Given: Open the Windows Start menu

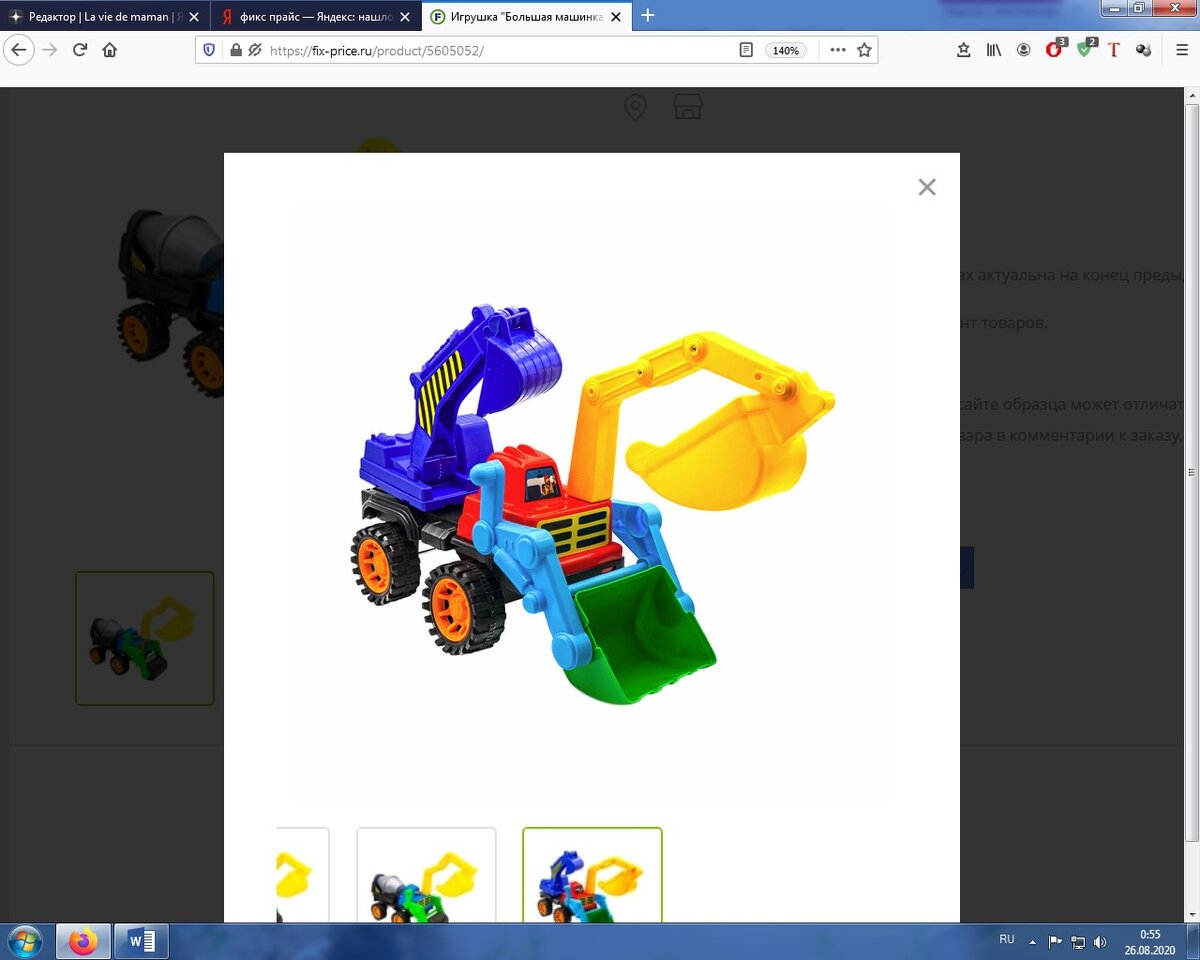Looking at the screenshot, I should pos(23,942).
